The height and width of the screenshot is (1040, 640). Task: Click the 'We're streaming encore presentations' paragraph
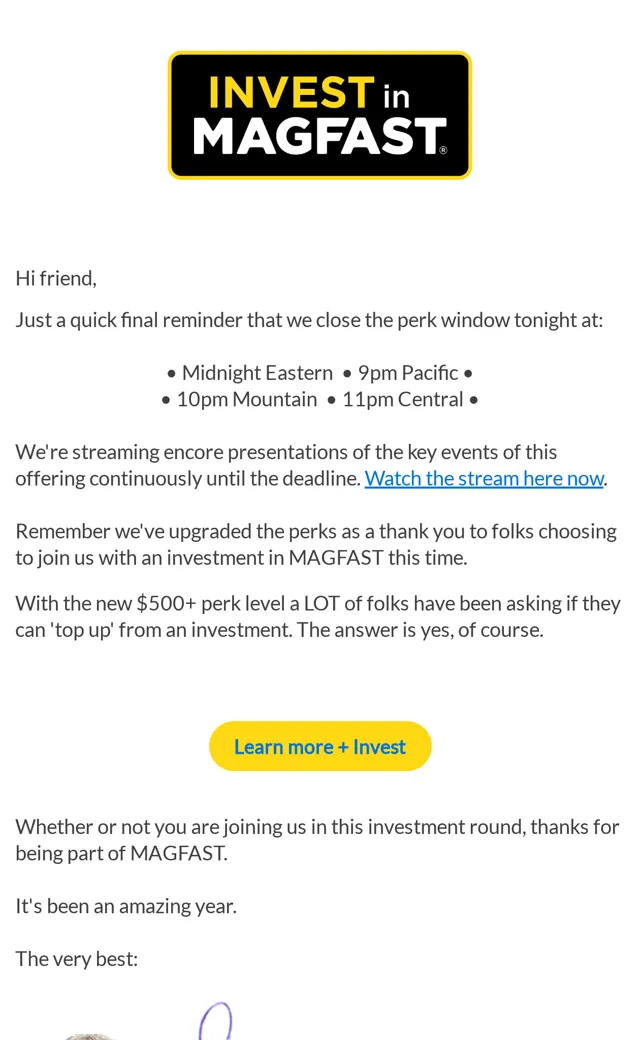[312, 465]
